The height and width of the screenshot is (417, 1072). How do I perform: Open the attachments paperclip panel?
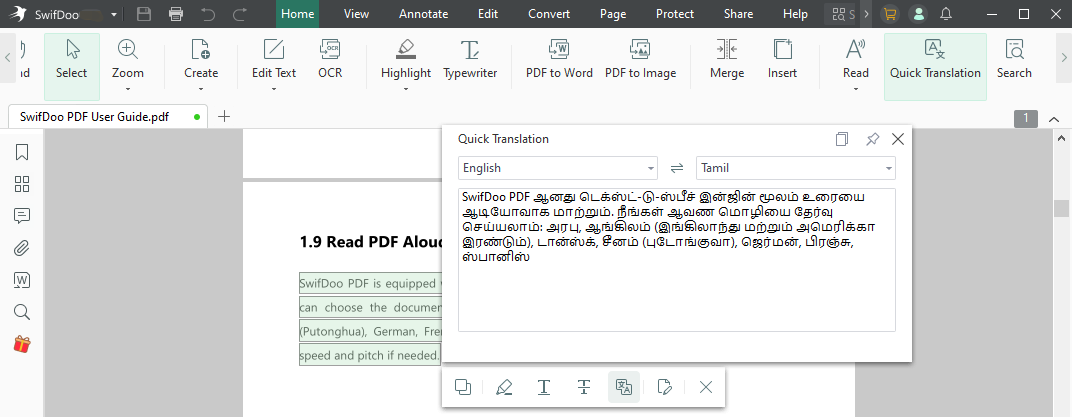coord(22,247)
